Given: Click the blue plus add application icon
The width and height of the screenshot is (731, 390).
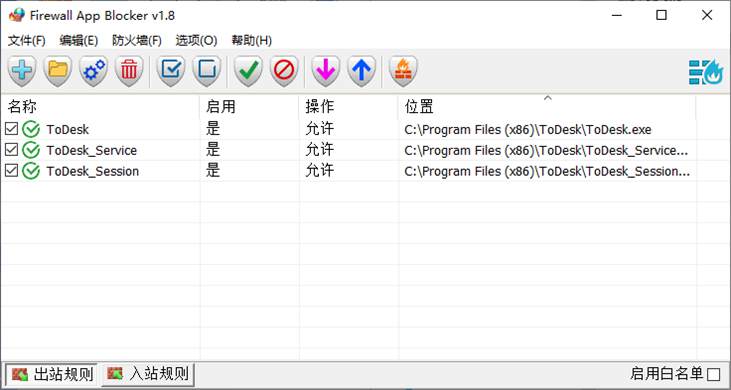Looking at the screenshot, I should pos(21,71).
